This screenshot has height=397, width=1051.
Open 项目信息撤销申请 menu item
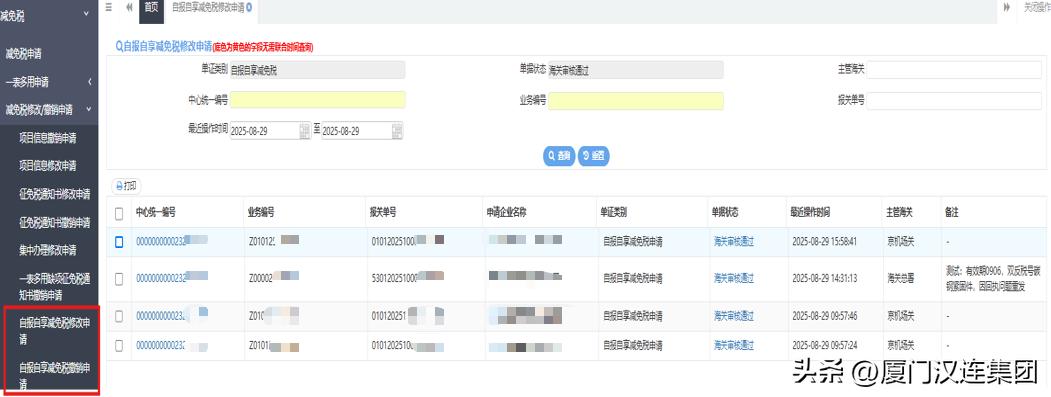(x=49, y=138)
